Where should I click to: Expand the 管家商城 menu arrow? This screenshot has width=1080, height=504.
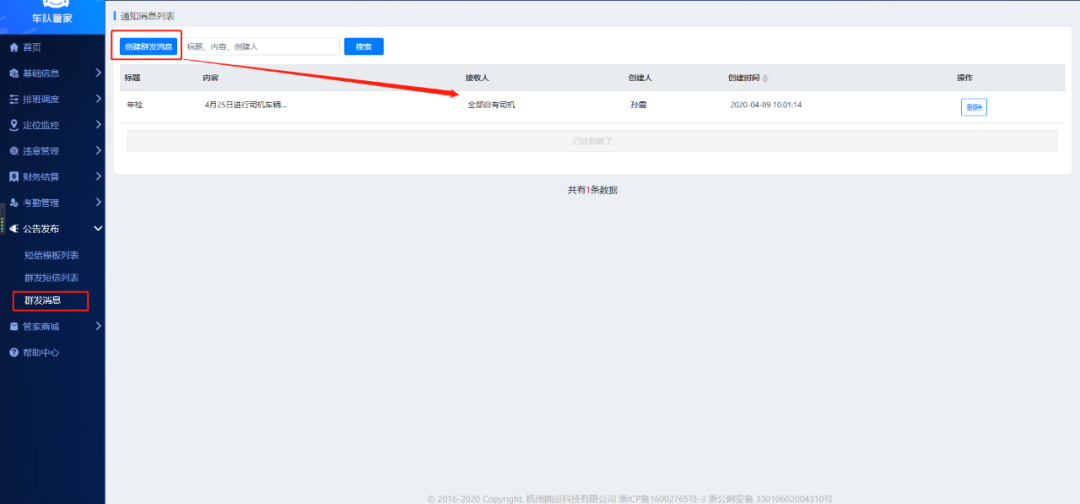click(x=98, y=326)
